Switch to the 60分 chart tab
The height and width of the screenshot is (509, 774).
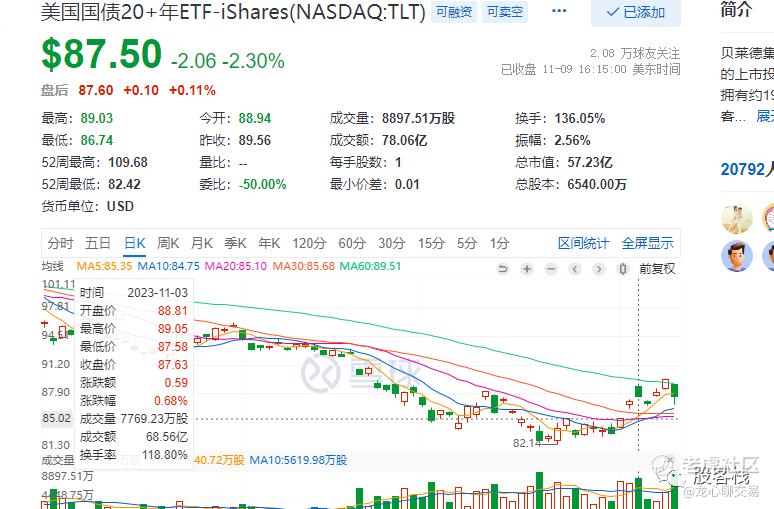tap(352, 243)
